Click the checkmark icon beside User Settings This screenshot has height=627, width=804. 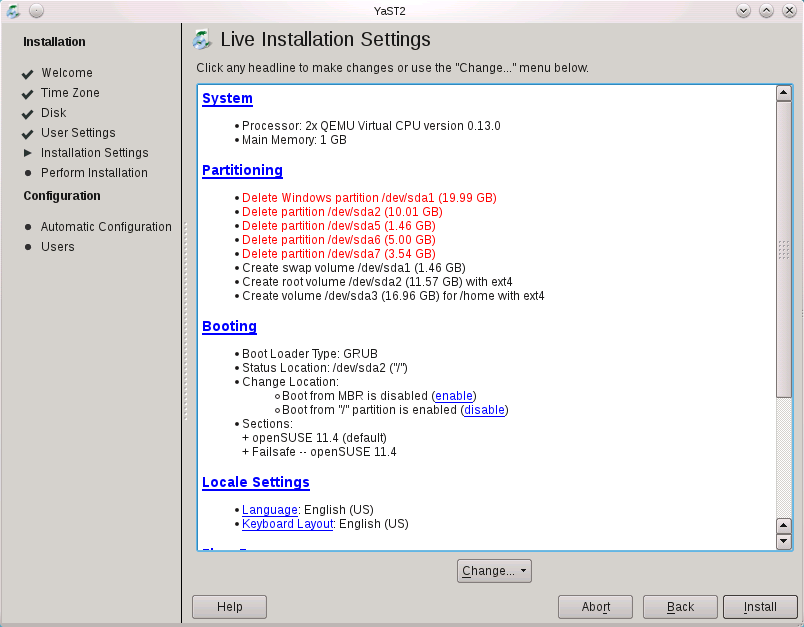[27, 133]
